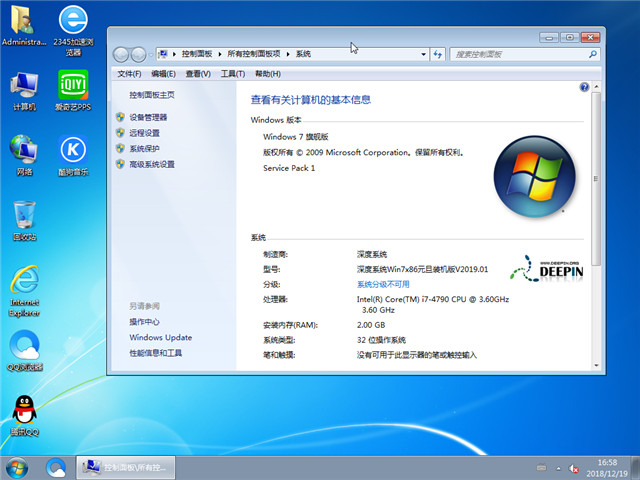Open address bar history dropdown arrow
The image size is (640, 480).
(423, 54)
